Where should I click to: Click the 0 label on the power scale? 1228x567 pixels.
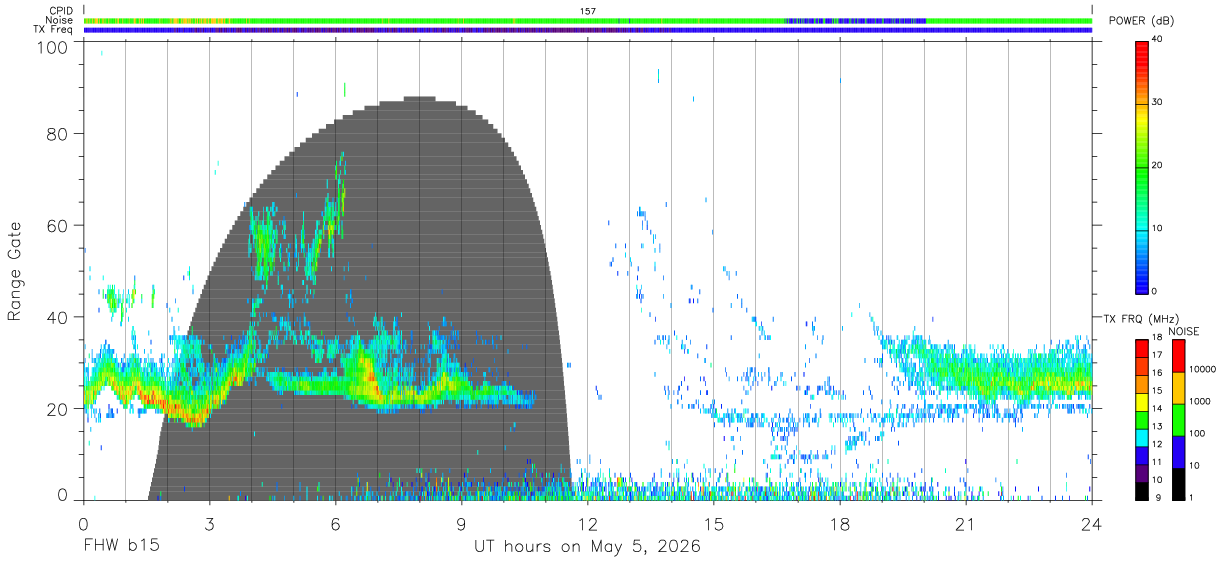click(x=1155, y=291)
